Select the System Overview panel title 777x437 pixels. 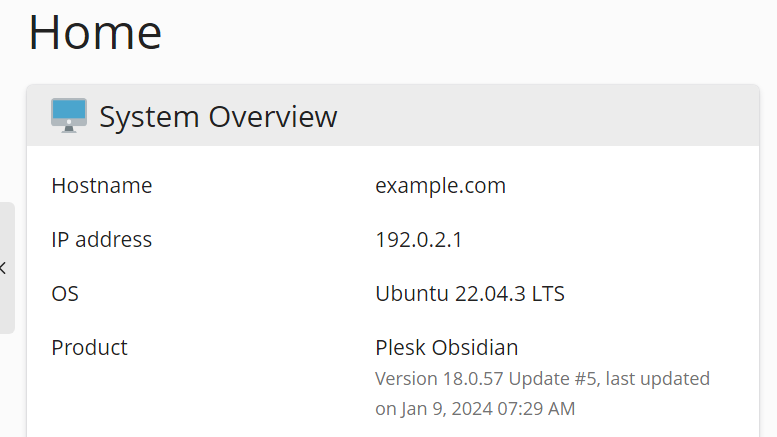click(x=218, y=117)
